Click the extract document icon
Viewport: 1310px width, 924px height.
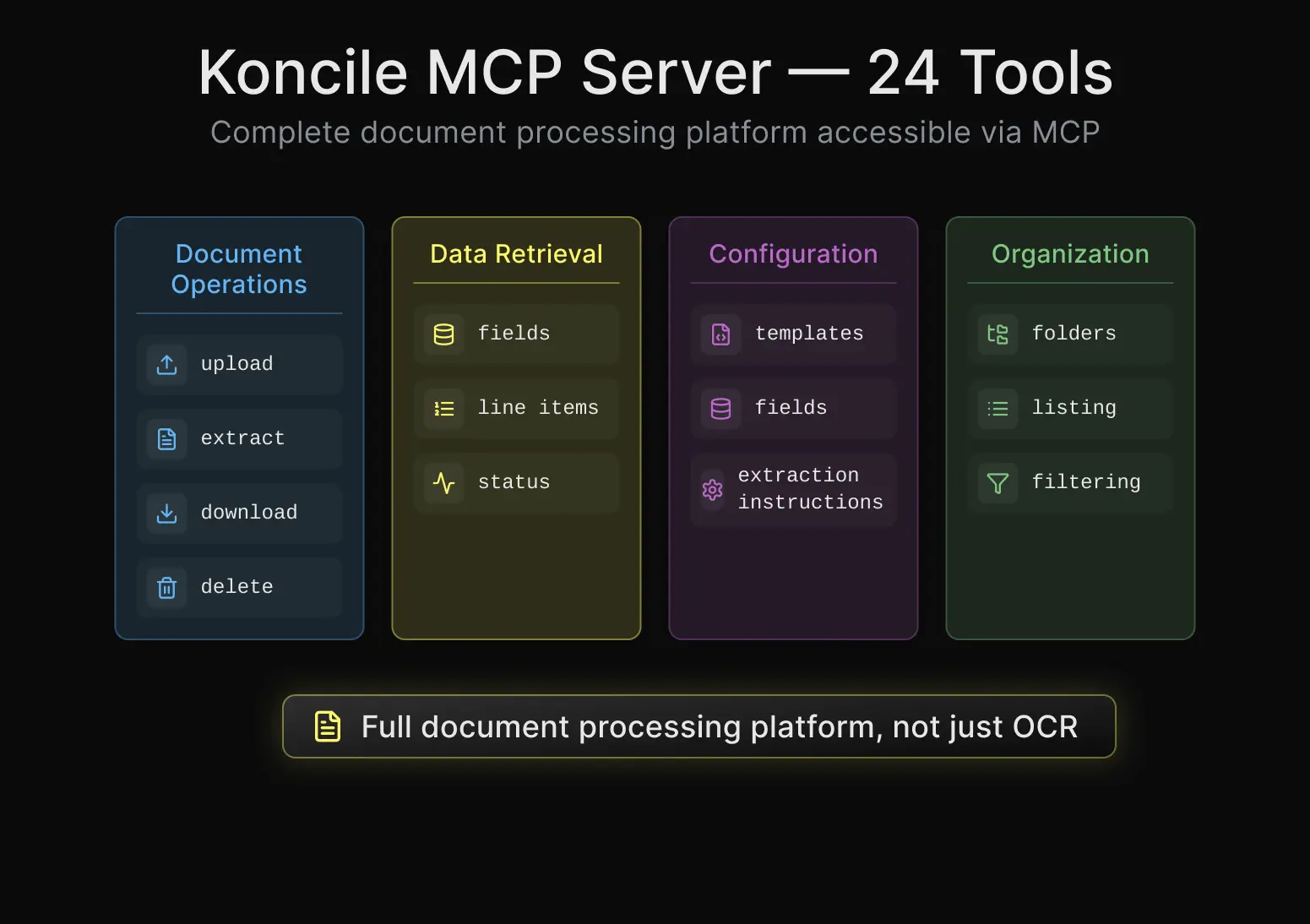click(x=167, y=439)
